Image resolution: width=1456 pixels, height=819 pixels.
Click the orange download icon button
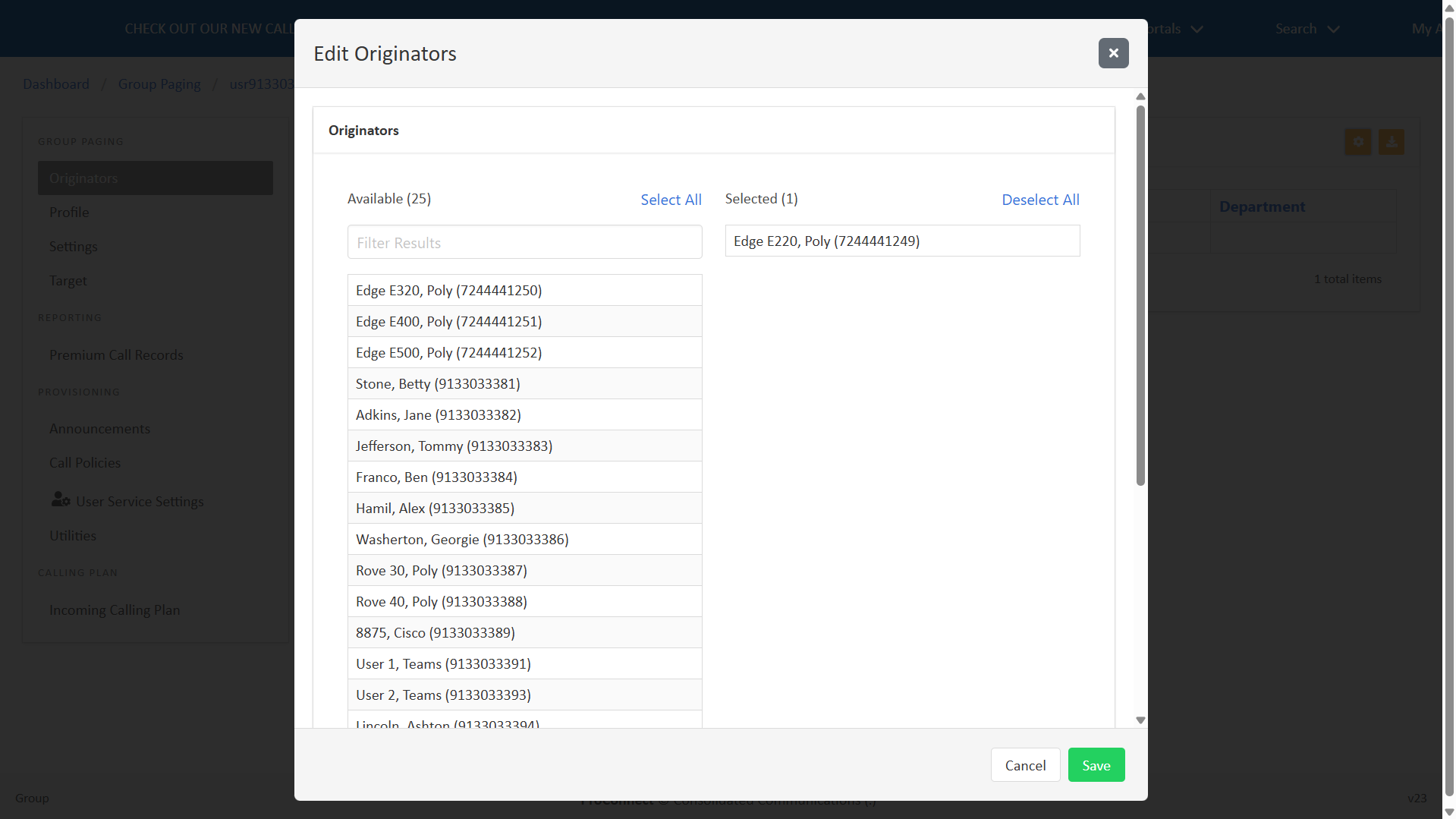point(1391,142)
